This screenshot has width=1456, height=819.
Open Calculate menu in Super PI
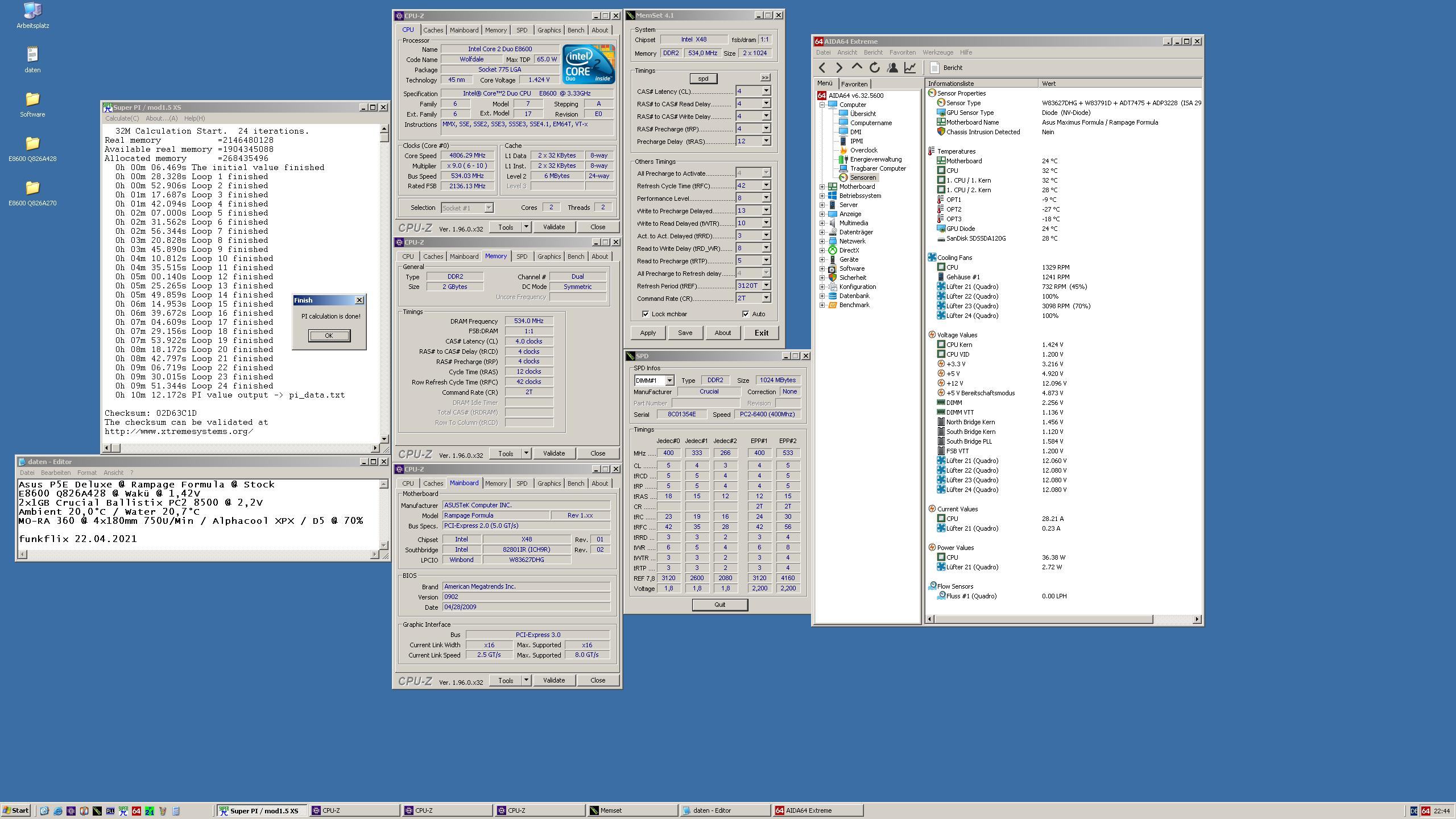[x=122, y=118]
